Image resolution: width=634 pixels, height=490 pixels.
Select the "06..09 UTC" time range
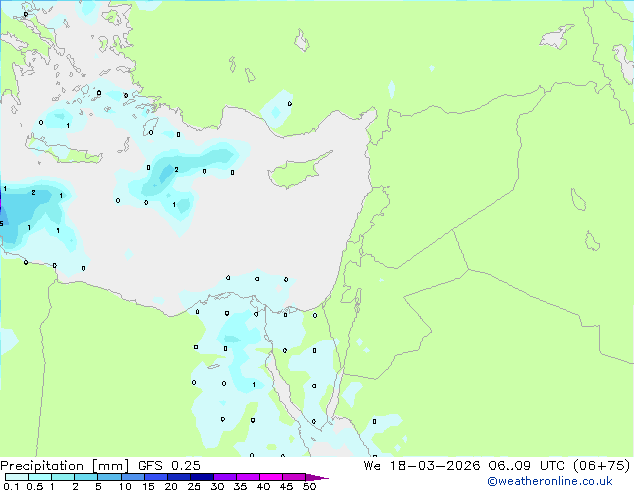point(526,466)
